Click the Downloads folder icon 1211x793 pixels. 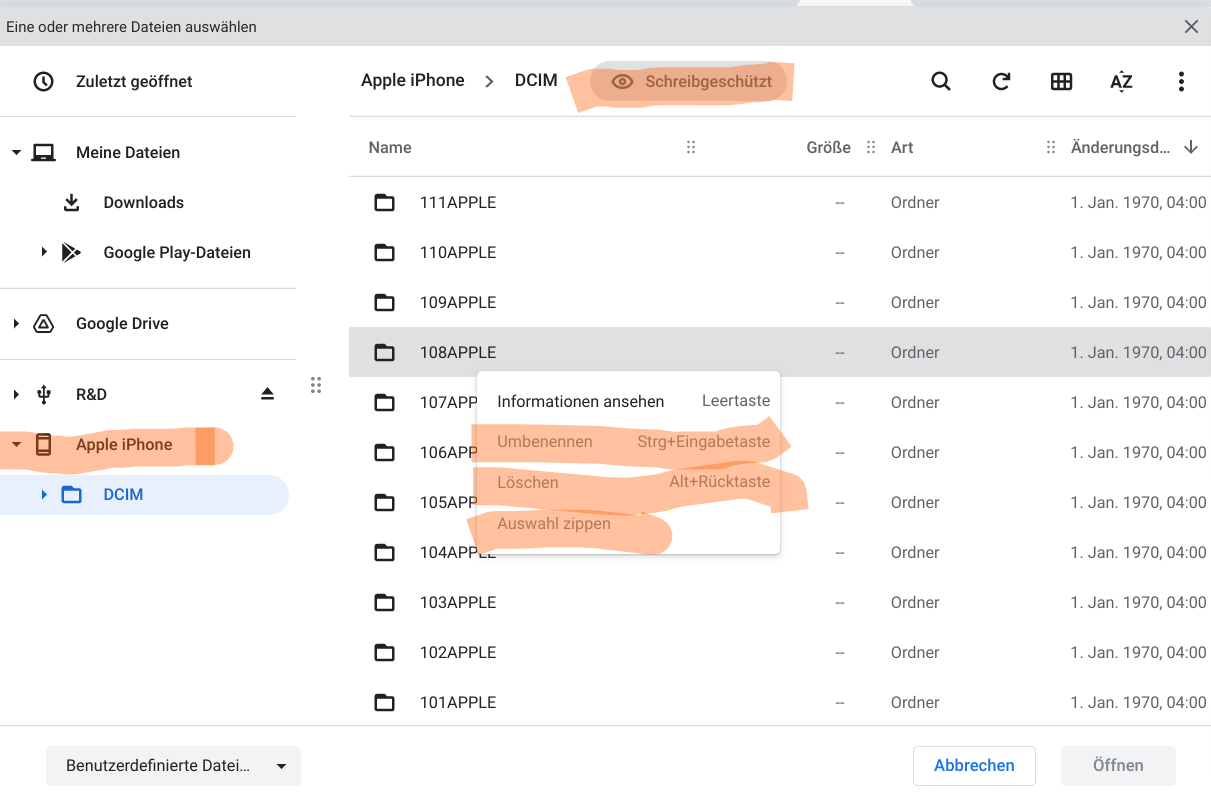tap(71, 203)
